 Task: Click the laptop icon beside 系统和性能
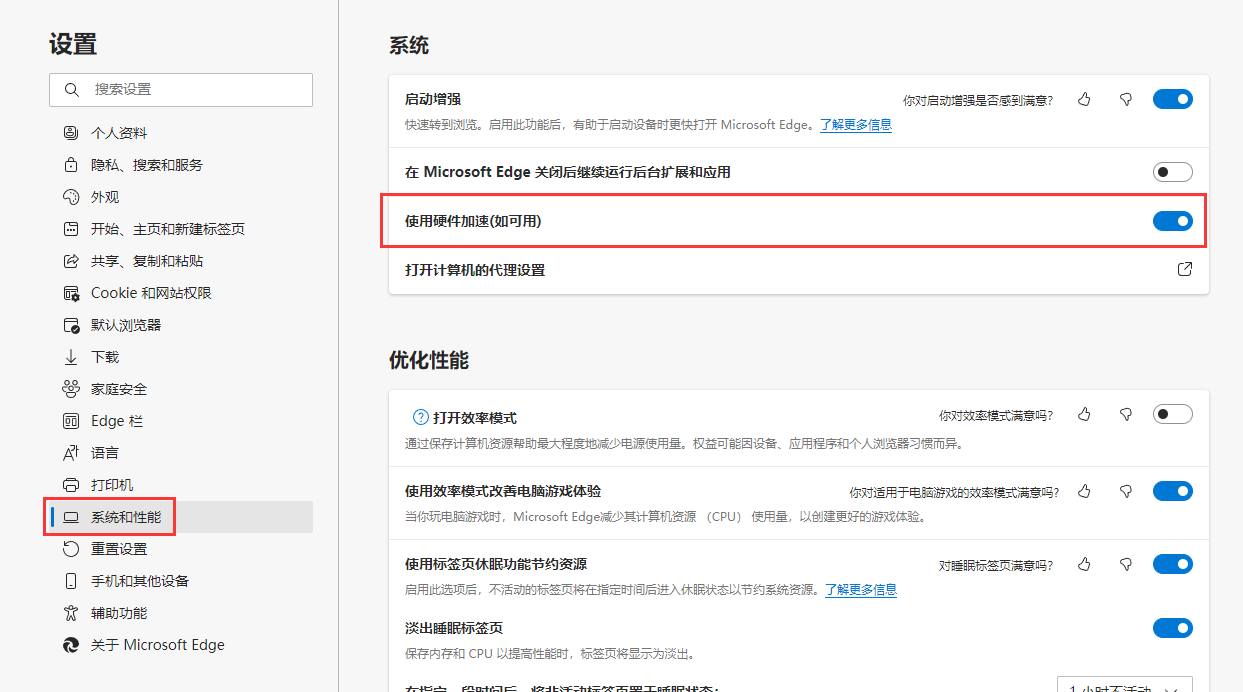[70, 517]
